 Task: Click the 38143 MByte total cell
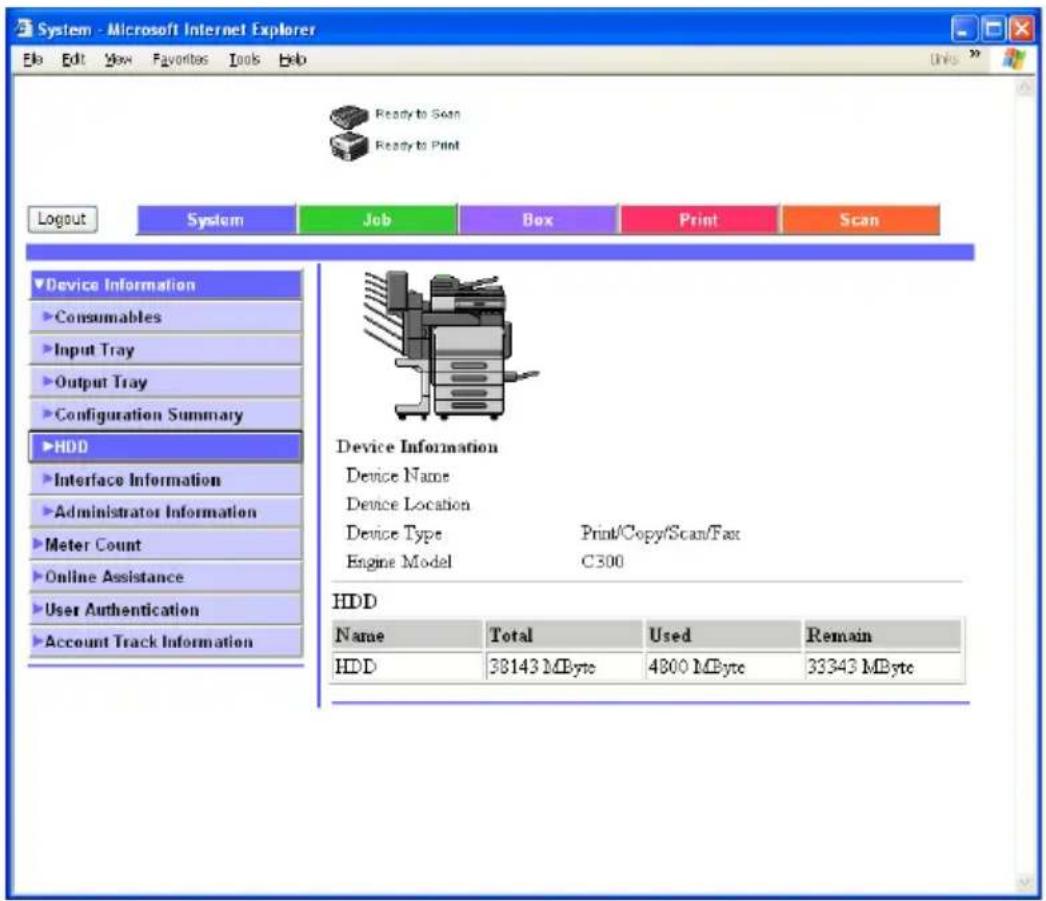click(563, 667)
